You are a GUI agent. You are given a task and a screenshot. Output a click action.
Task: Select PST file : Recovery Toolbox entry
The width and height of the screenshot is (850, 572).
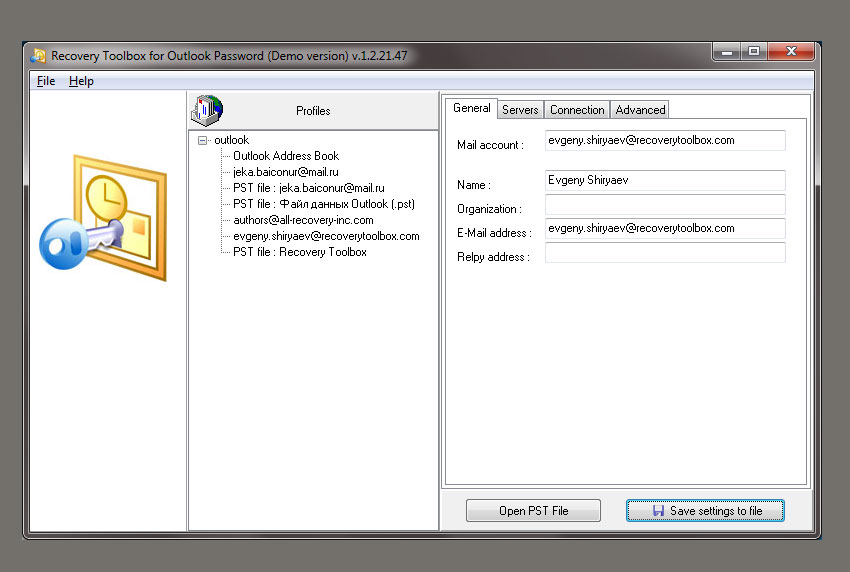300,252
